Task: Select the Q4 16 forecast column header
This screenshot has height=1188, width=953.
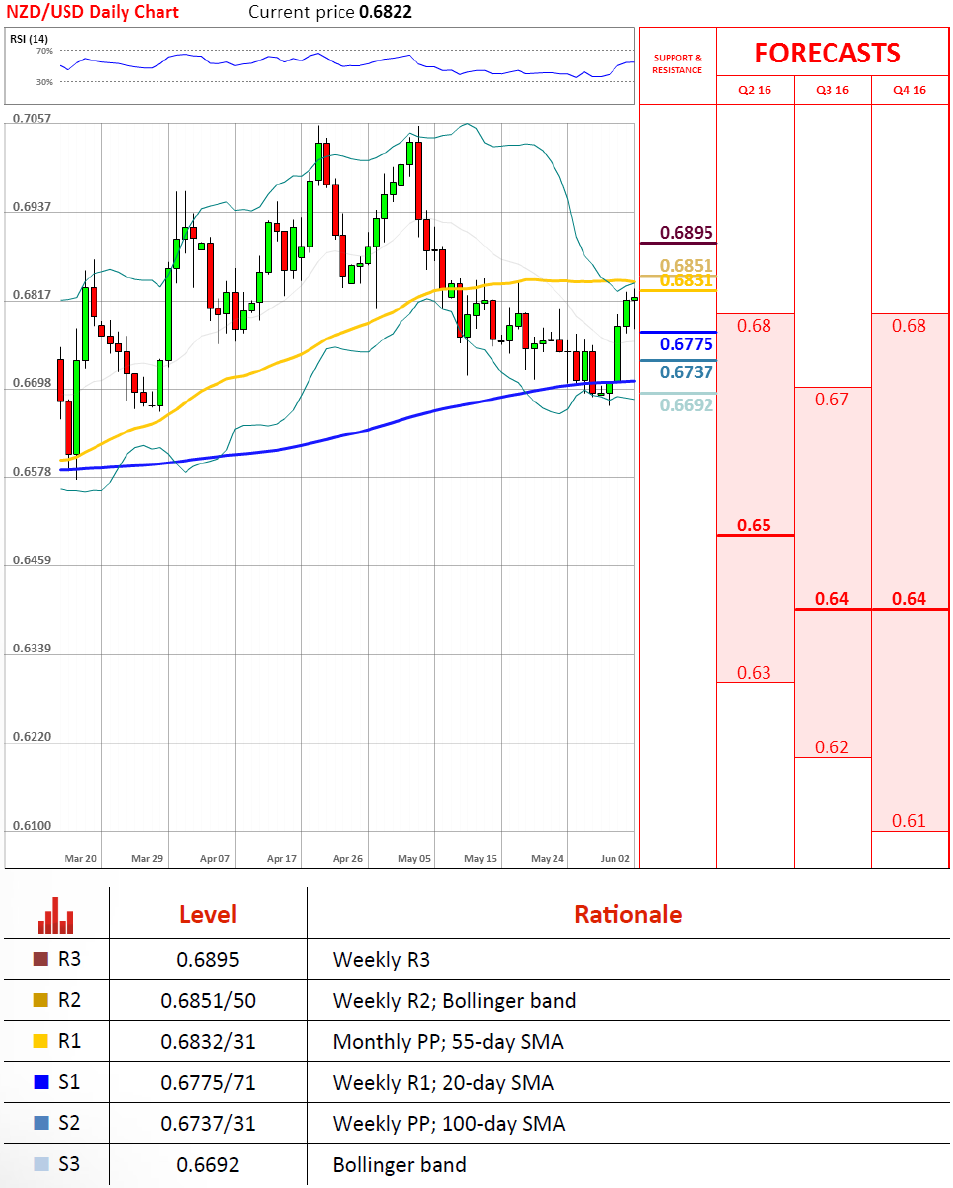Action: pyautogui.click(x=909, y=90)
